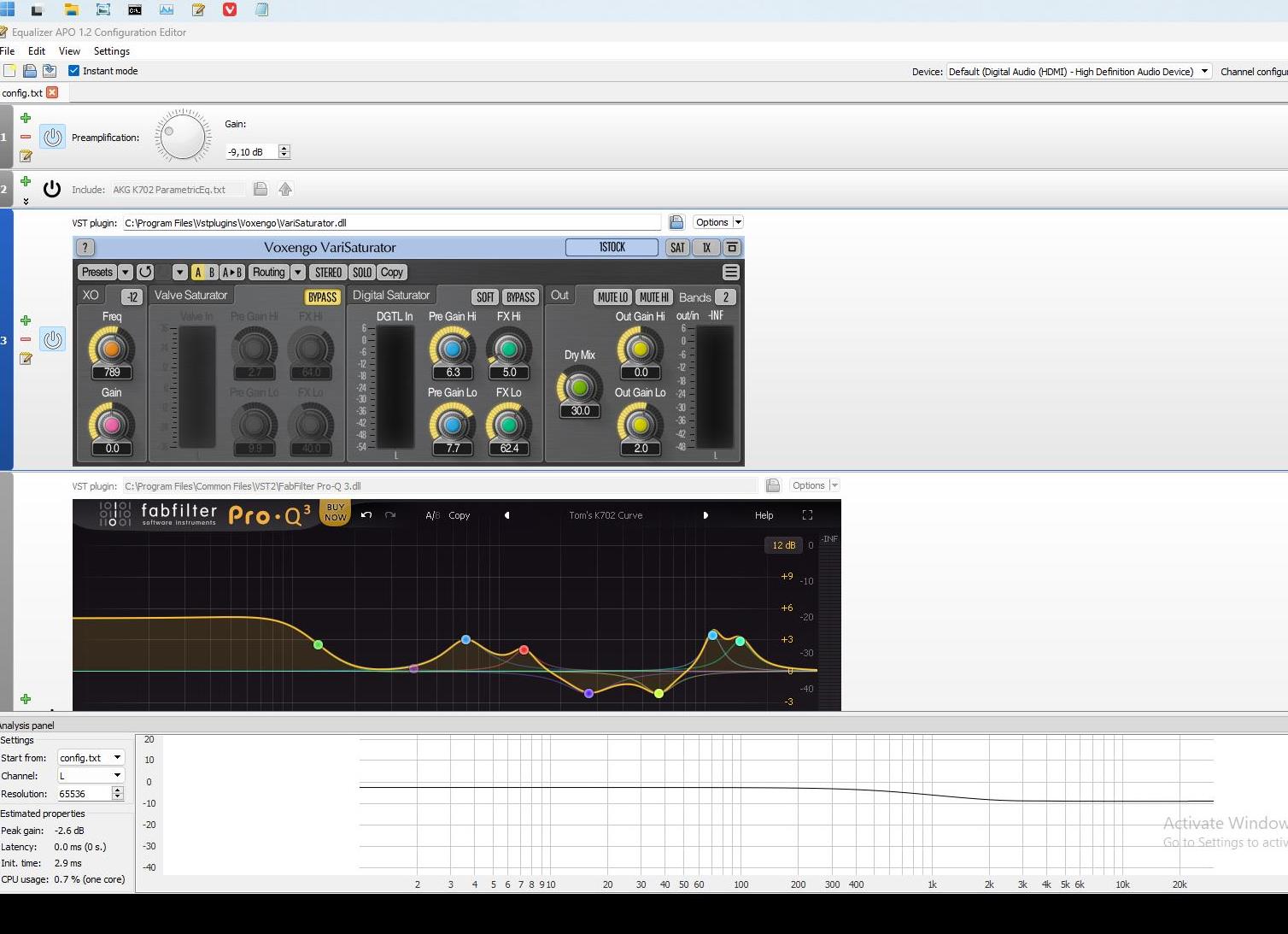Toggle SOLO in VariSaturator

[x=362, y=272]
